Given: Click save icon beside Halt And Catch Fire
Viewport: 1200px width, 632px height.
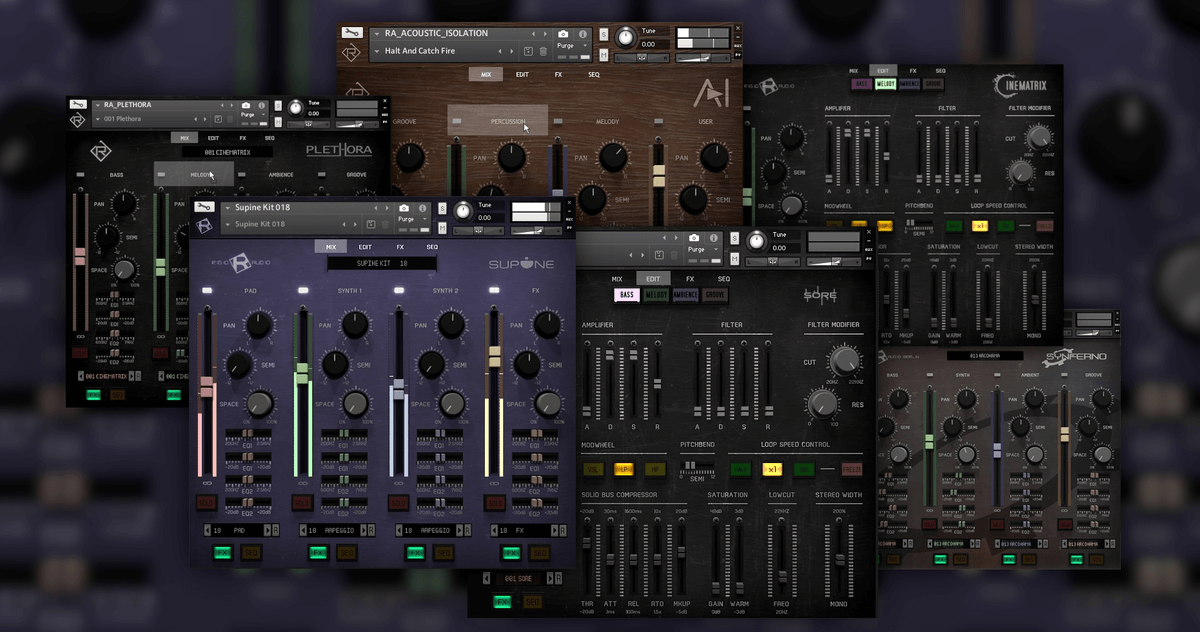Looking at the screenshot, I should 527,50.
